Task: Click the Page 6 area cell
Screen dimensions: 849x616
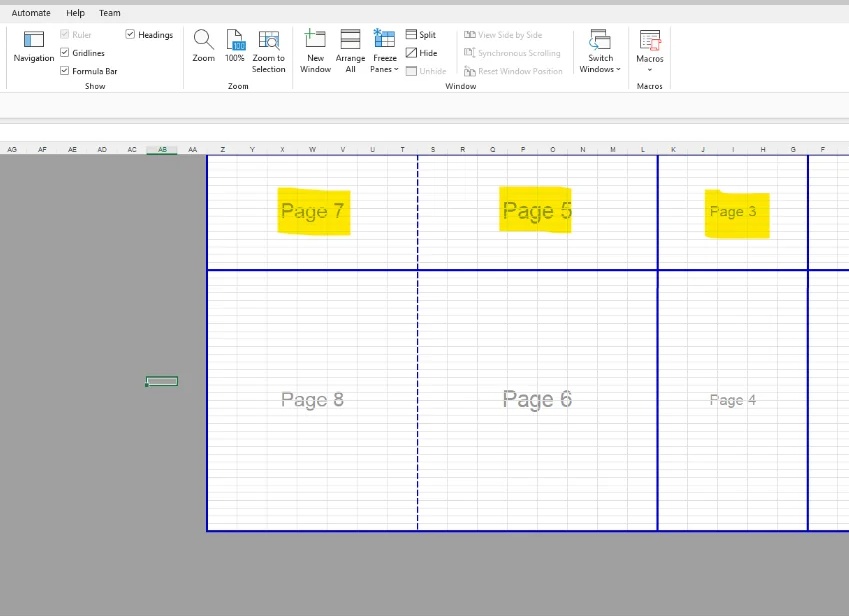Action: click(537, 399)
